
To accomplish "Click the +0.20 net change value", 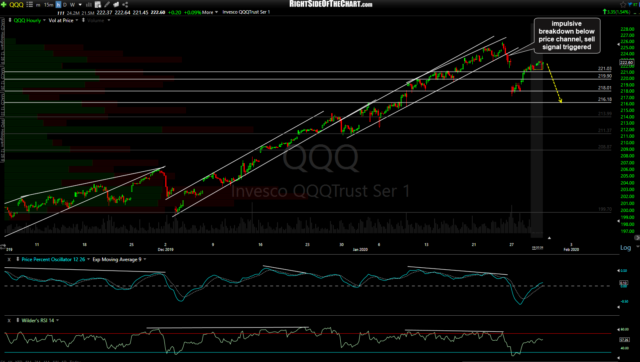I will (174, 12).
